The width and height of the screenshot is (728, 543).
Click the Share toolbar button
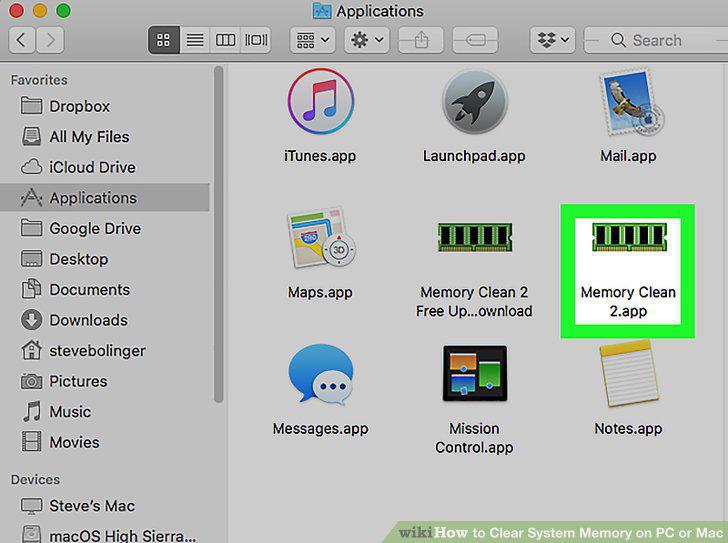[x=421, y=40]
